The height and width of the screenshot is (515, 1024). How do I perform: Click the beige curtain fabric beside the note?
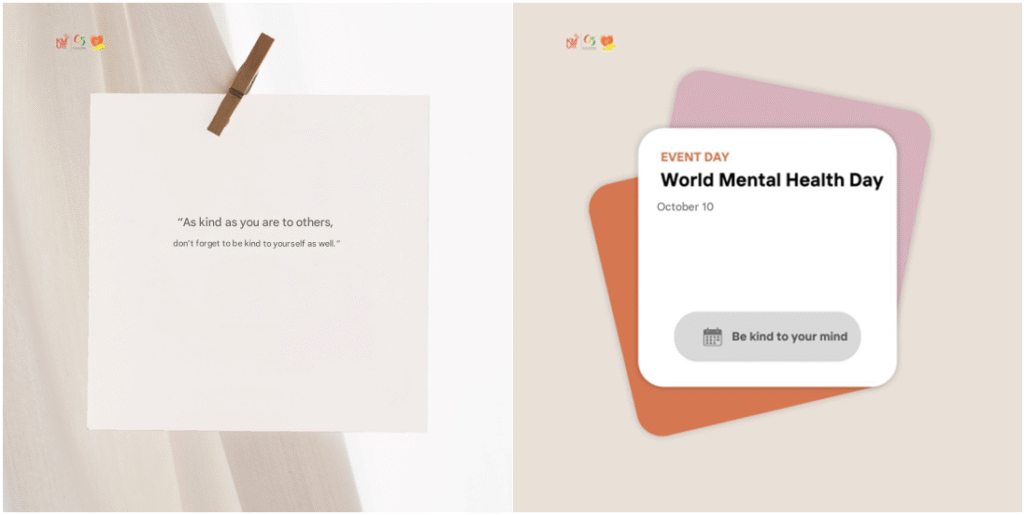tap(46, 261)
